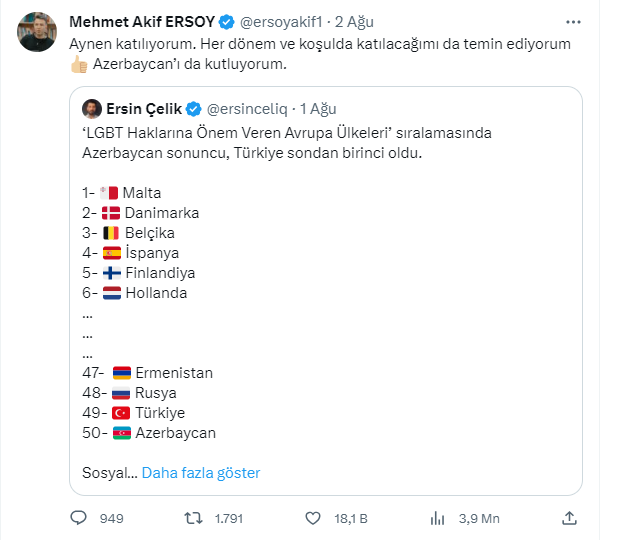Click the reply speech bubble icon

point(80,518)
